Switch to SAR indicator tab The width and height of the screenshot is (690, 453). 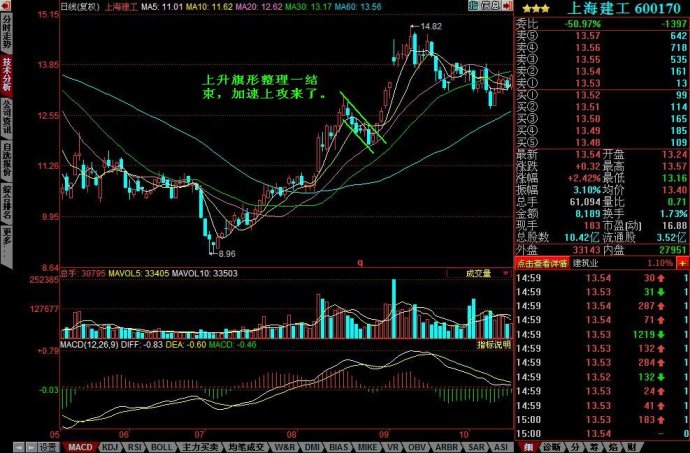point(476,448)
